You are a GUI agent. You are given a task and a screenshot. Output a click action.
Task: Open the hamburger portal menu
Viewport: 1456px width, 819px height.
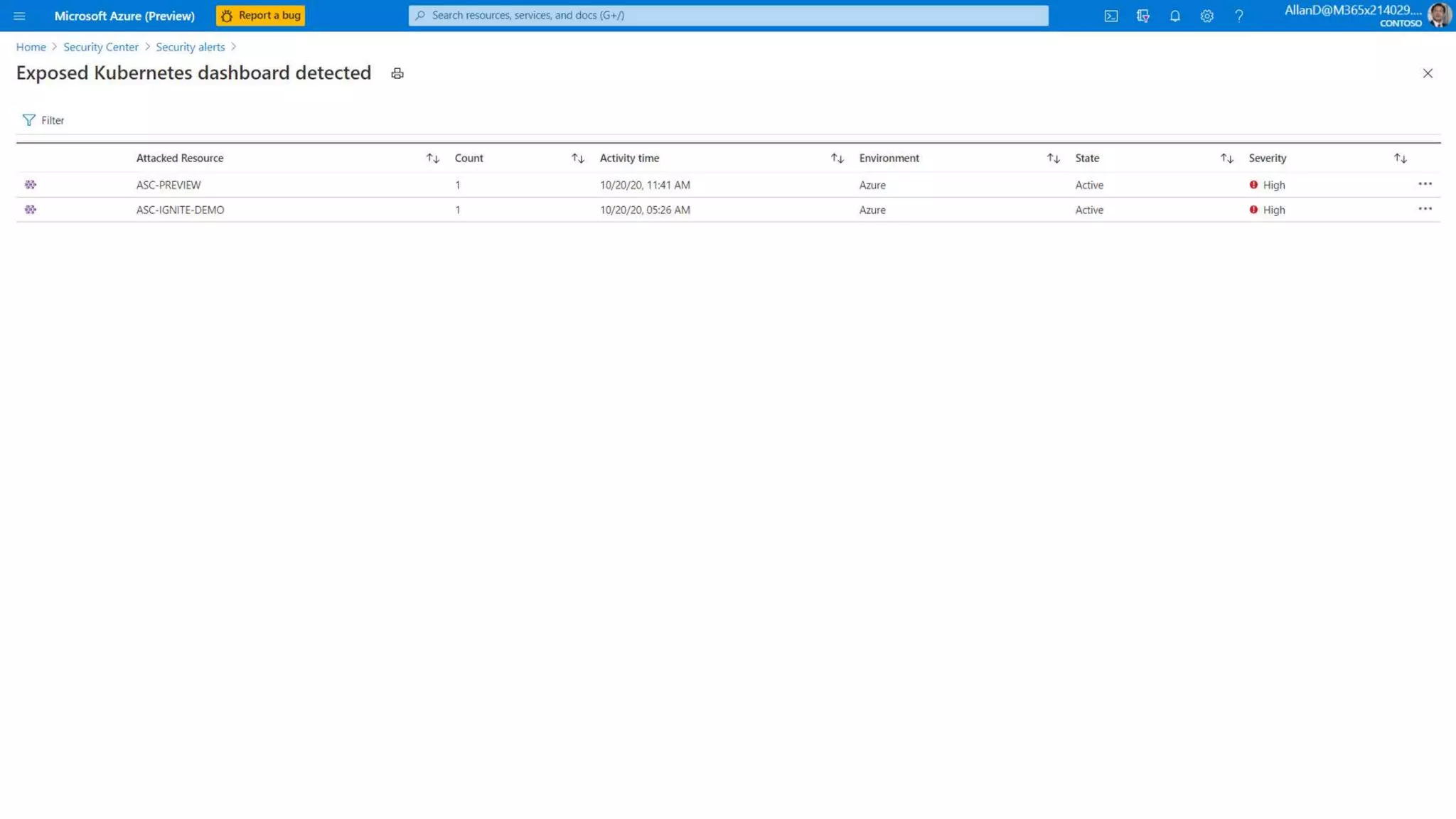pos(19,16)
